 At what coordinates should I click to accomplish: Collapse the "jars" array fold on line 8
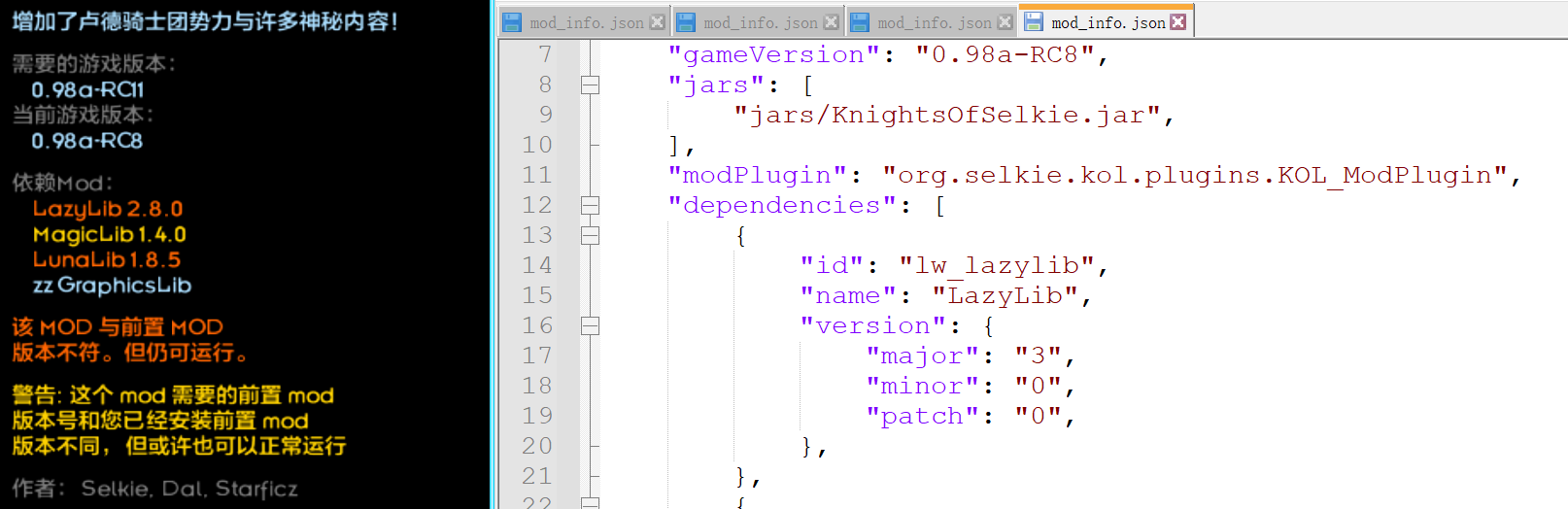click(x=590, y=85)
